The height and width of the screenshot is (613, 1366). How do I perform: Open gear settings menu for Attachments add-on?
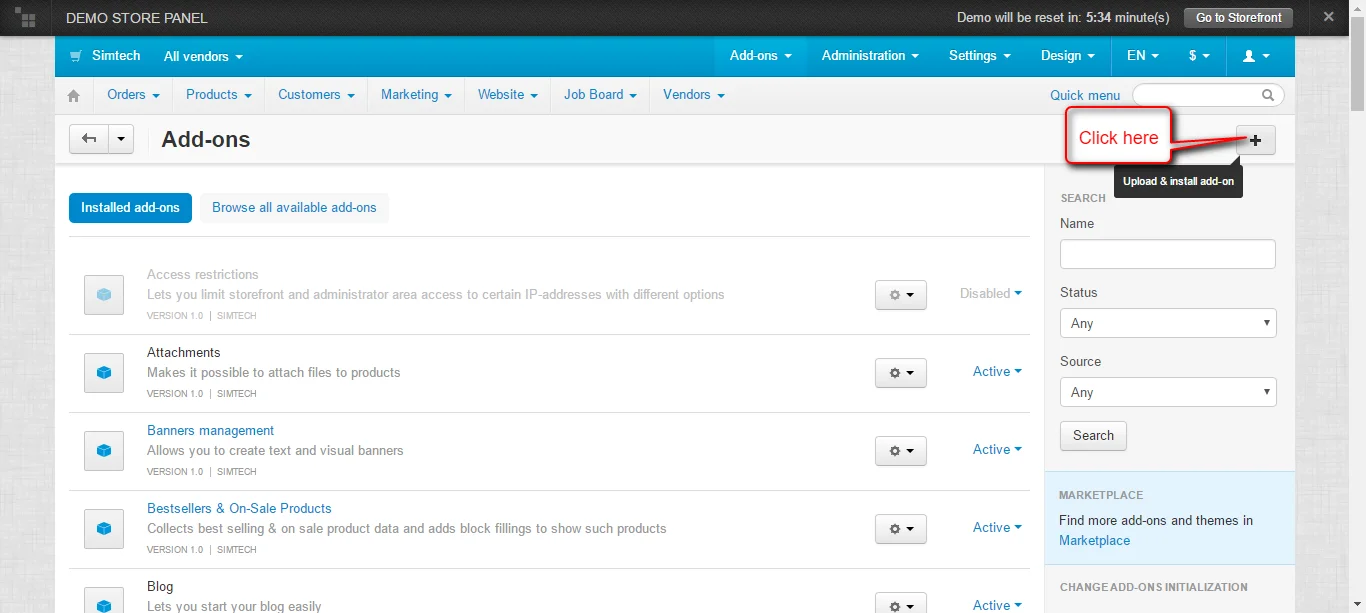pyautogui.click(x=900, y=373)
